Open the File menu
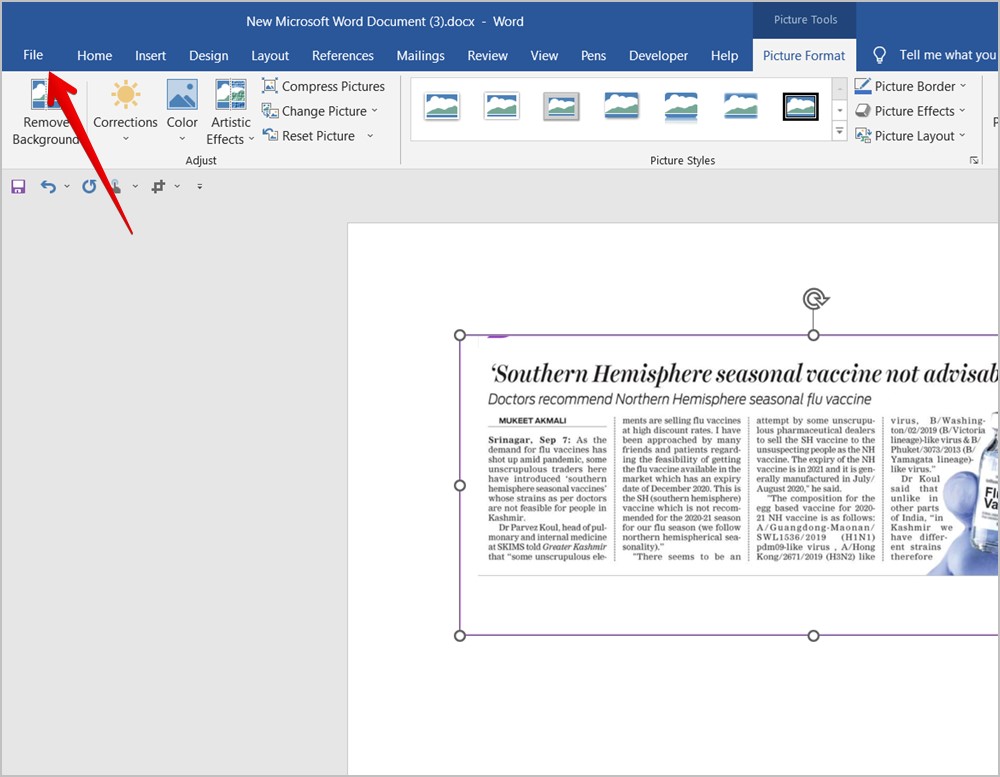The height and width of the screenshot is (777, 1000). click(x=33, y=55)
